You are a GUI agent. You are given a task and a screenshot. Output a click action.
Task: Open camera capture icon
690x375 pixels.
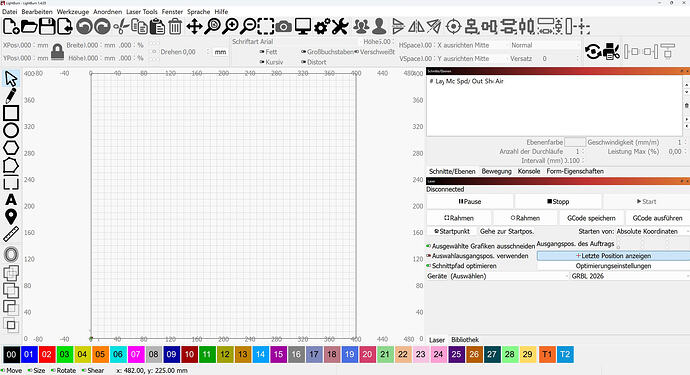click(284, 27)
